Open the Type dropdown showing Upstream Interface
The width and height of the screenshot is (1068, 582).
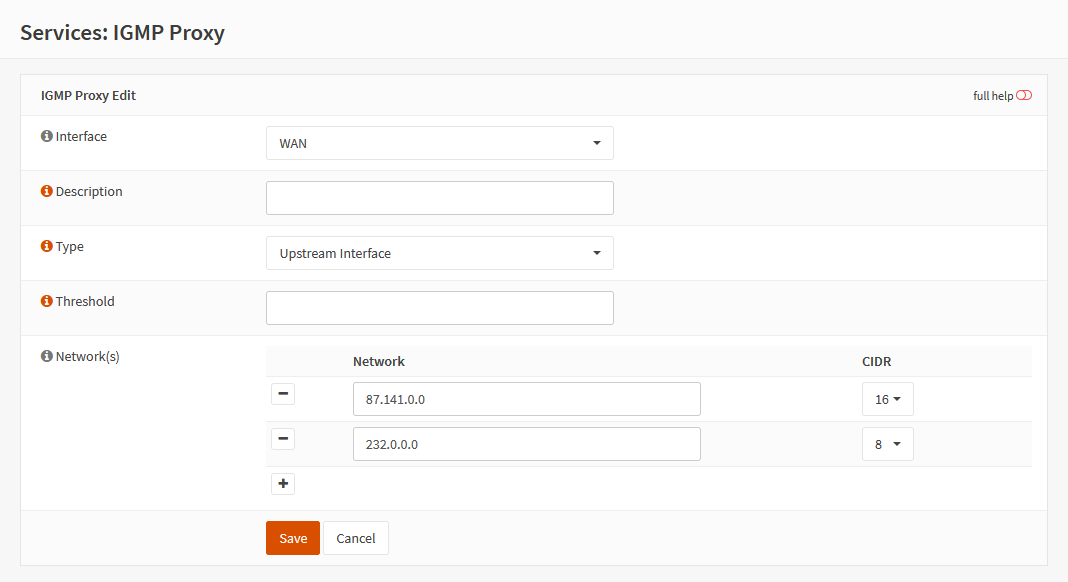[x=439, y=253]
